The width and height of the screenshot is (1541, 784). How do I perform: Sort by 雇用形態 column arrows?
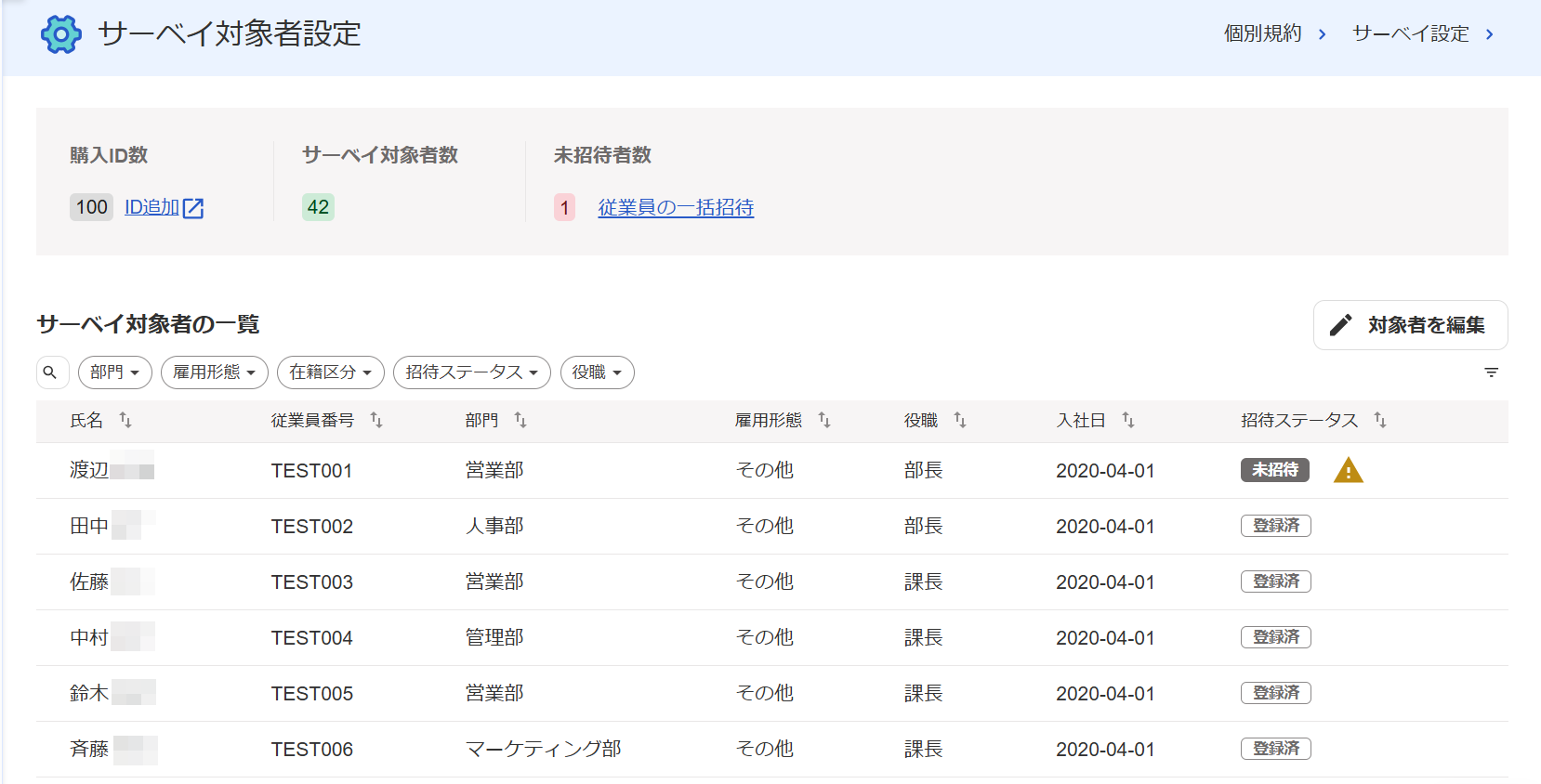[823, 421]
